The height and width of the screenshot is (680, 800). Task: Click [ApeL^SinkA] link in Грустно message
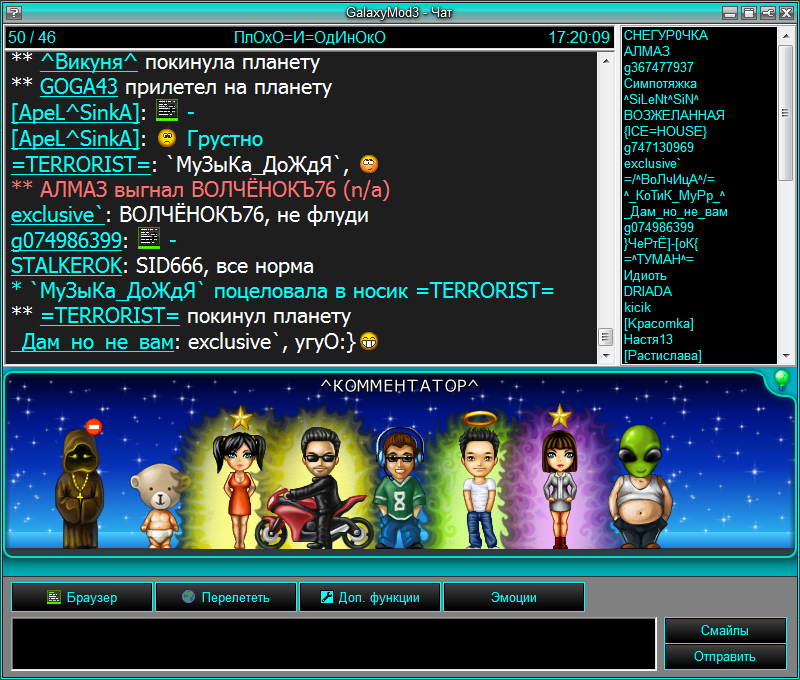click(x=76, y=139)
